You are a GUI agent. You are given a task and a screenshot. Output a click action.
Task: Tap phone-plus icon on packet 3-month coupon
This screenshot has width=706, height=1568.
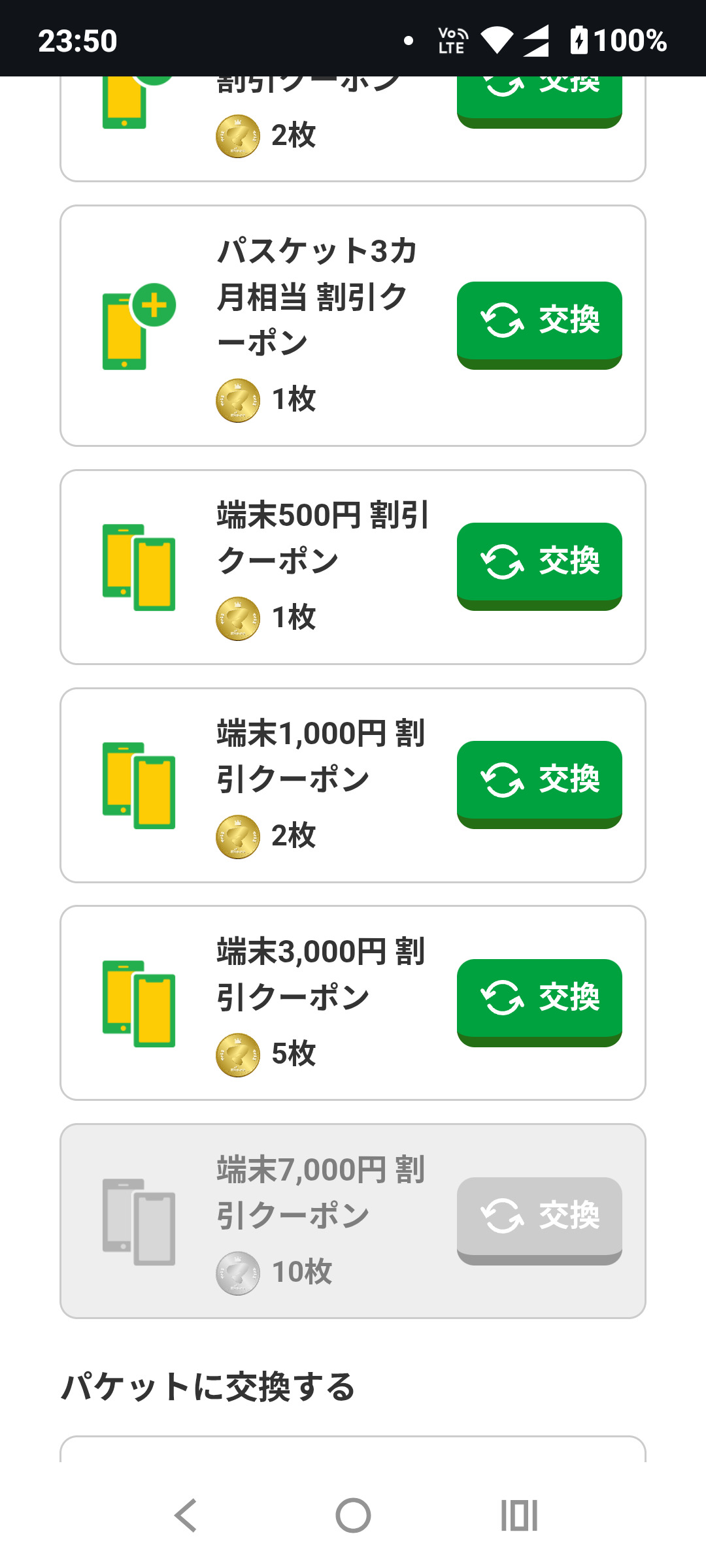pos(139,327)
